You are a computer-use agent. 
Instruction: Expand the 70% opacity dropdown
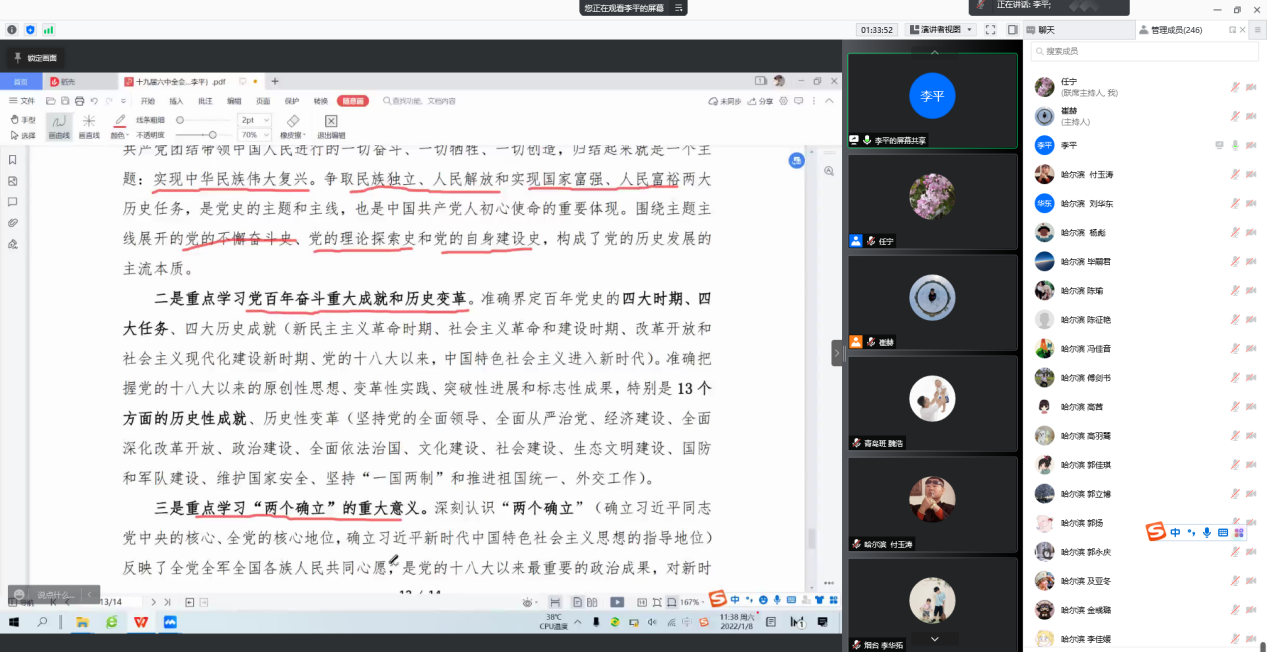[x=257, y=134]
